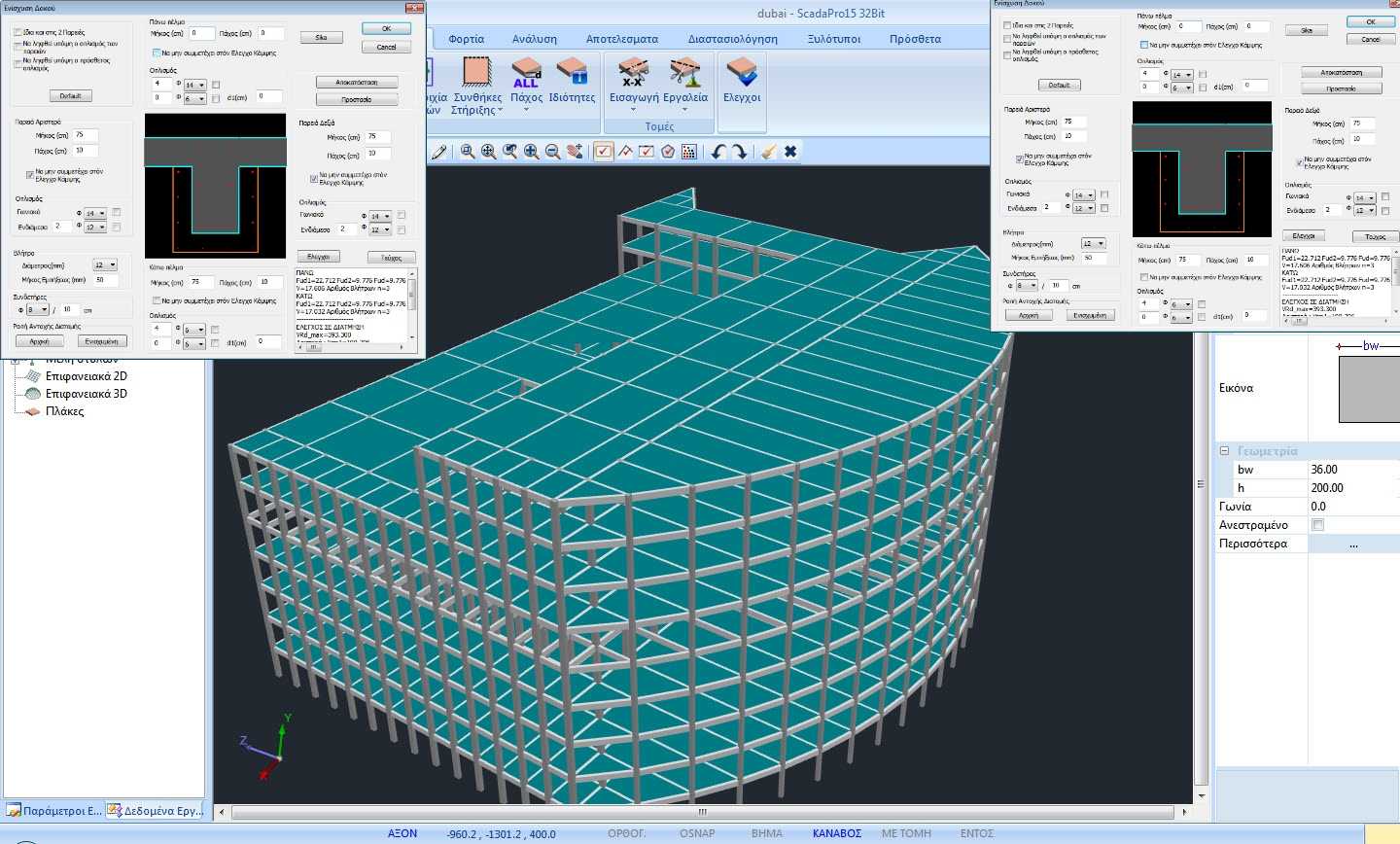Click the zoom-pan arrows magnifier icon
Image resolution: width=1400 pixels, height=844 pixels.
click(x=489, y=152)
